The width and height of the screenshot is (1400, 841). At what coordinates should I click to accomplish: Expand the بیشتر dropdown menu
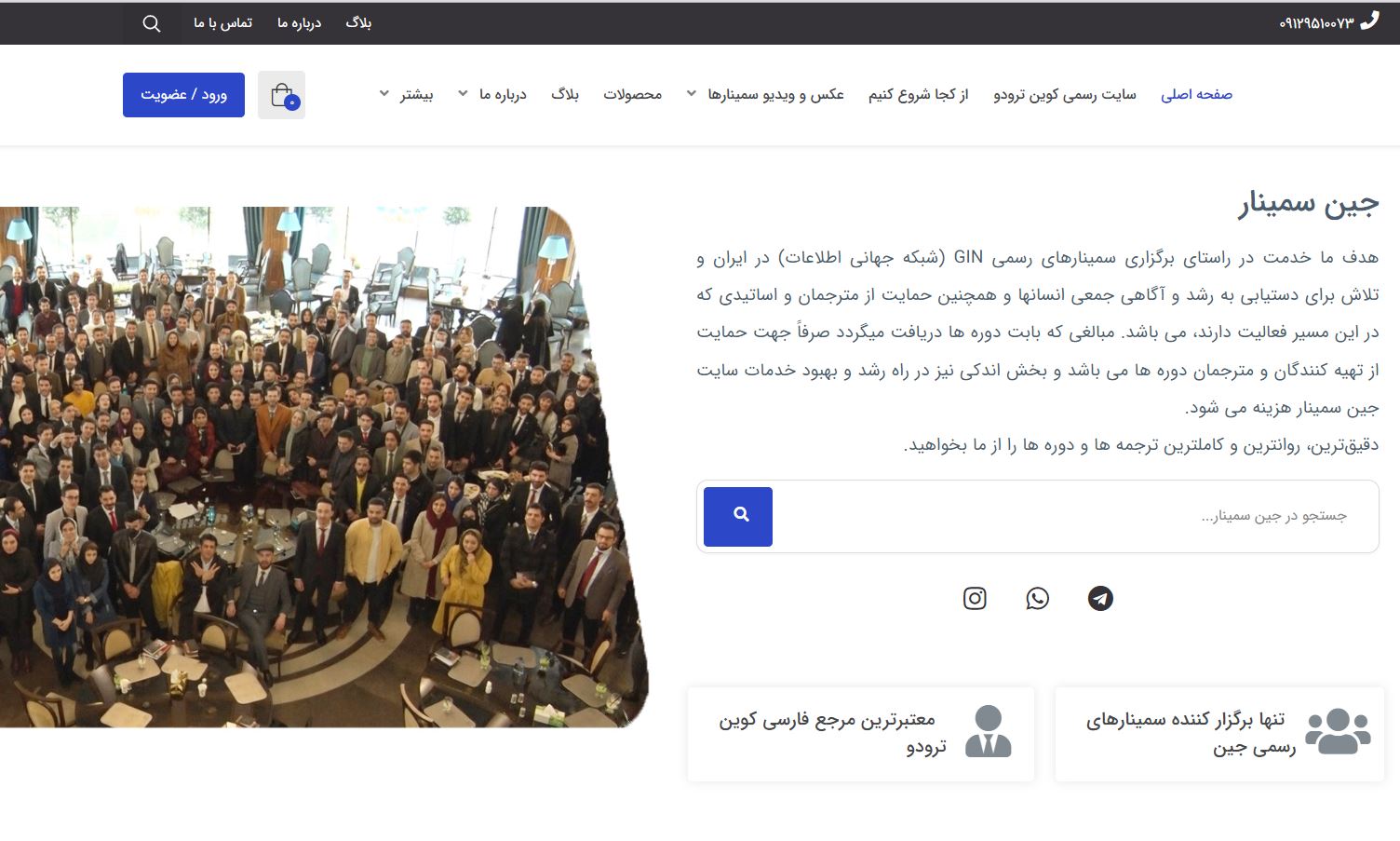(407, 94)
